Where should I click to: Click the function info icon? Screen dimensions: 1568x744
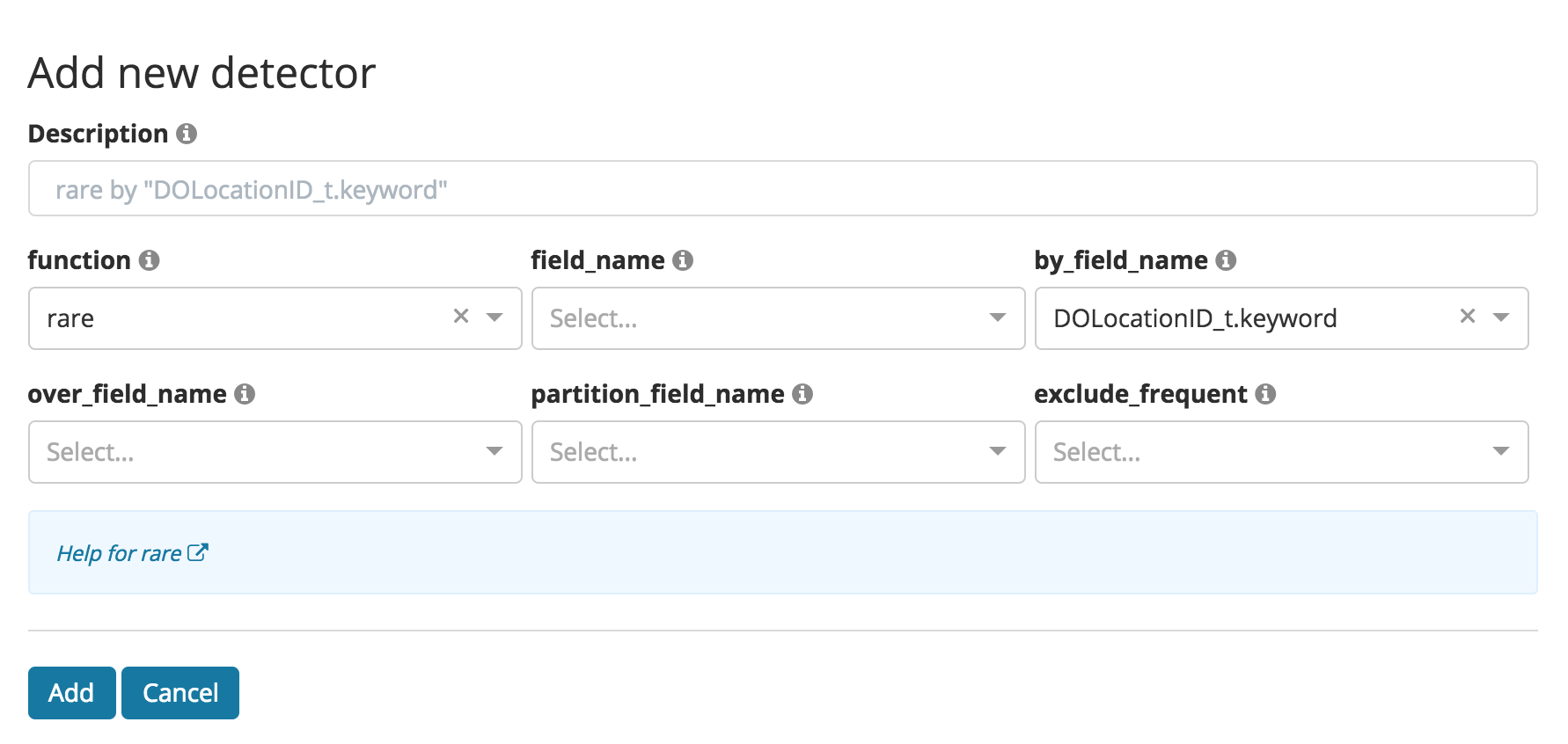click(x=150, y=260)
